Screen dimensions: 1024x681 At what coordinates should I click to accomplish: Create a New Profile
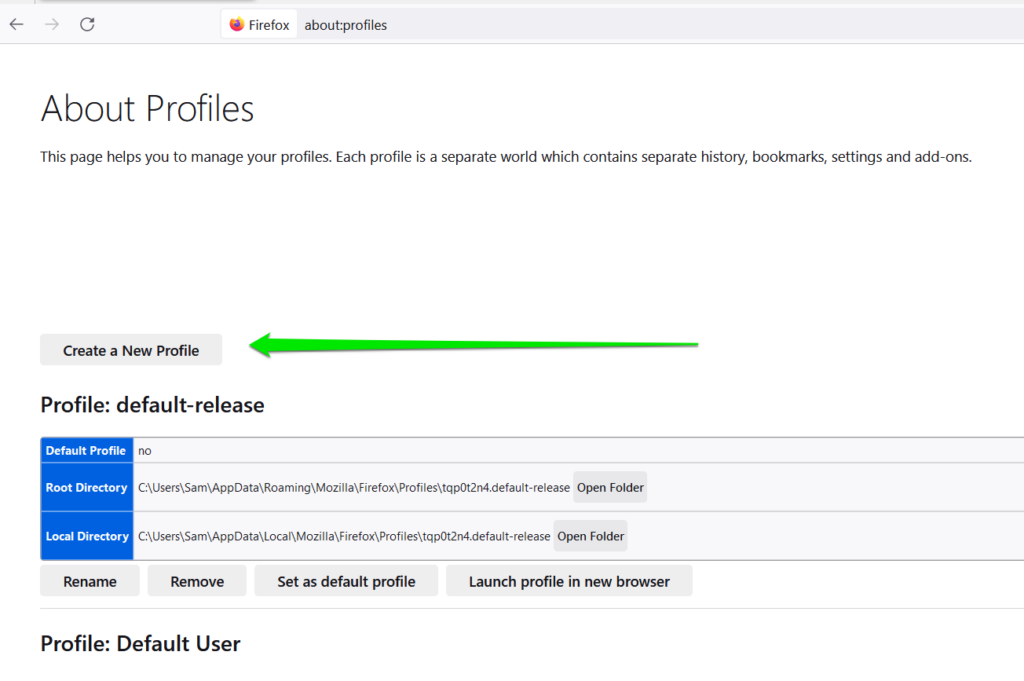[x=131, y=350]
